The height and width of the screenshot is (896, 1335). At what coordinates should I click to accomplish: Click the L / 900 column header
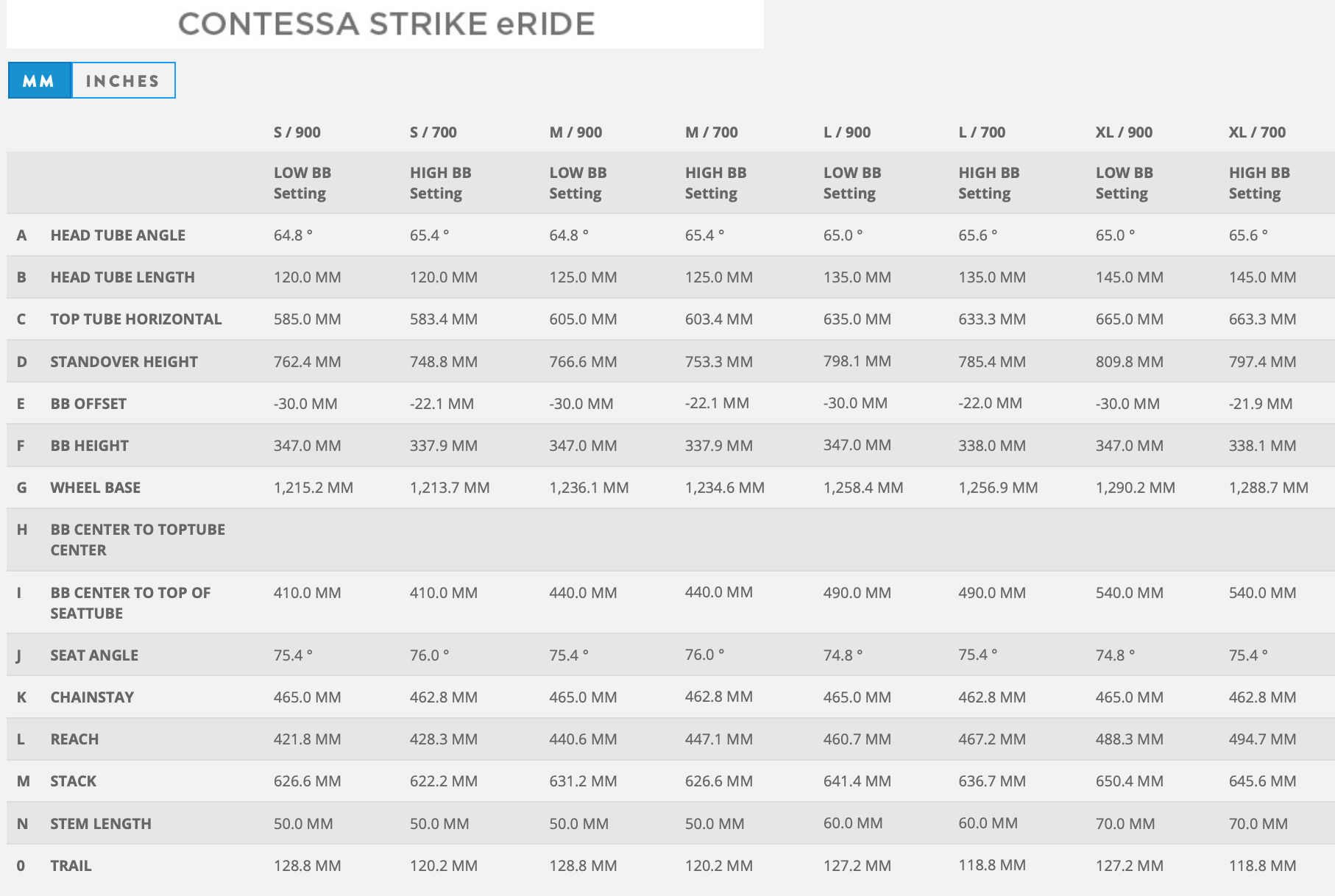tap(846, 132)
